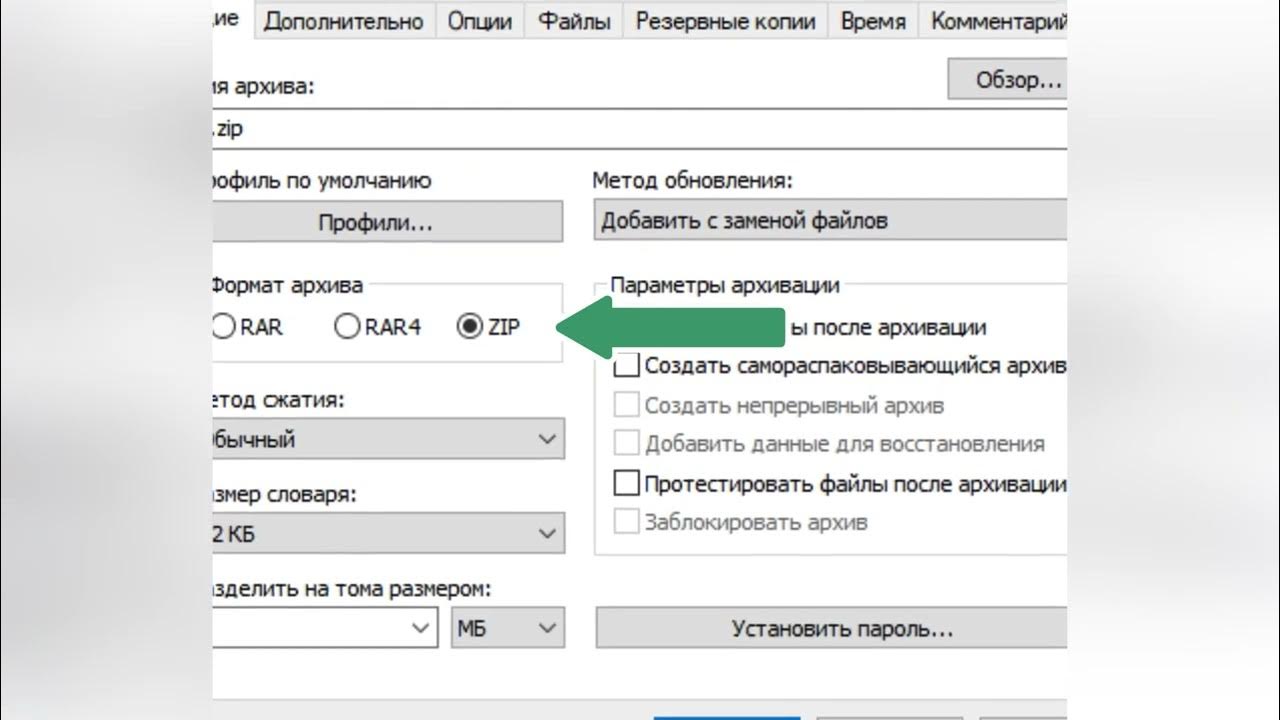Open the Метод обновления dropdown
The image size is (1280, 720).
830,221
